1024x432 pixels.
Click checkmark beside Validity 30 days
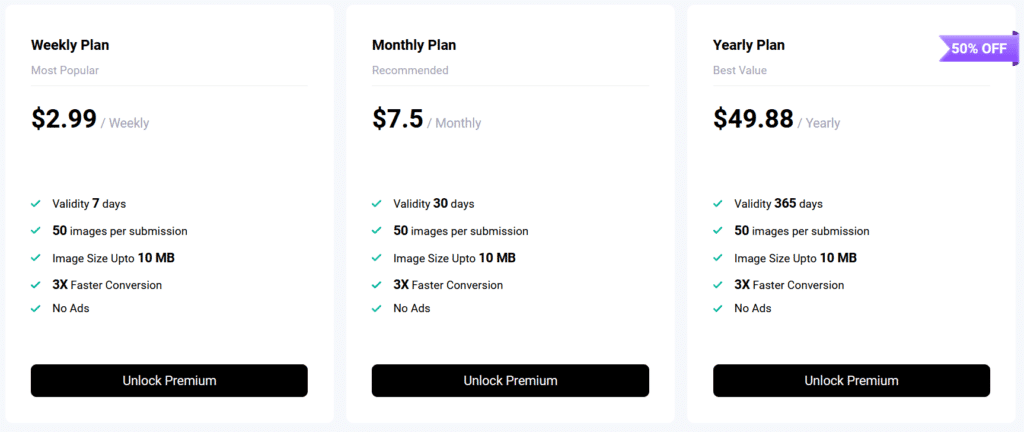tap(377, 204)
